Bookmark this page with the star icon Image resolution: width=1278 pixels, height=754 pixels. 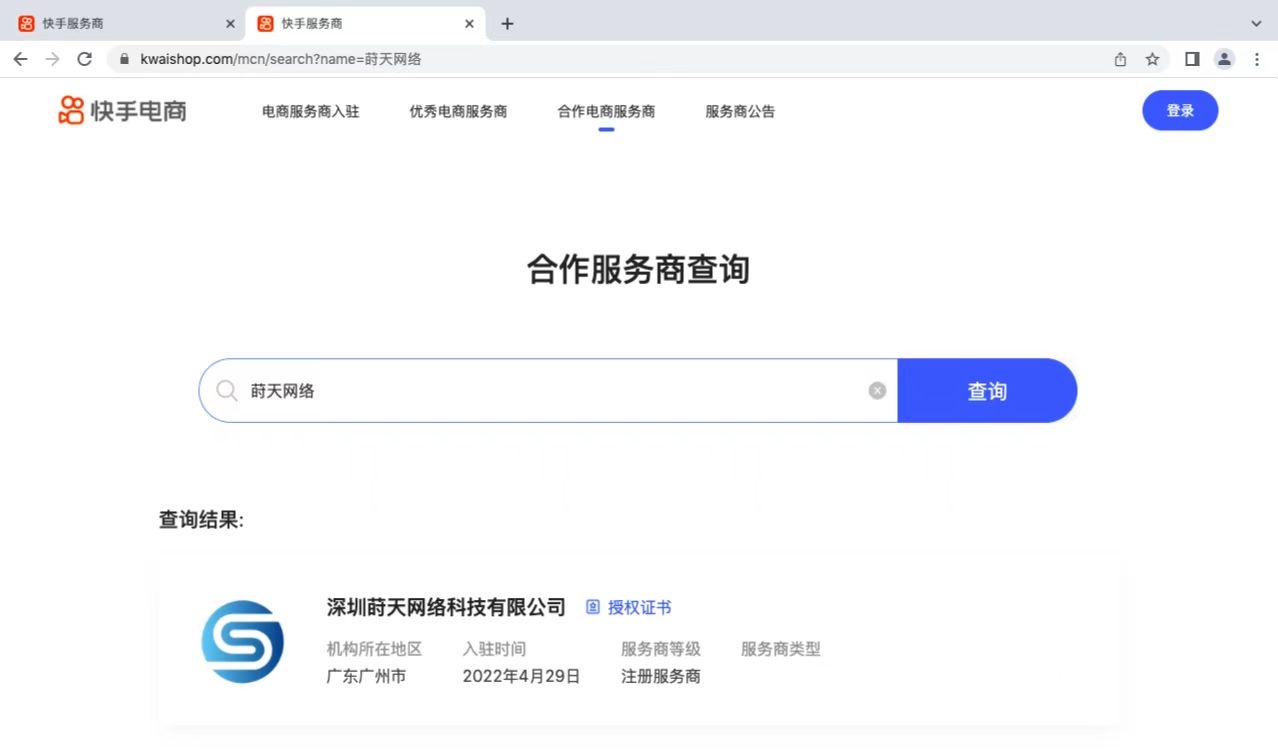(x=1152, y=59)
